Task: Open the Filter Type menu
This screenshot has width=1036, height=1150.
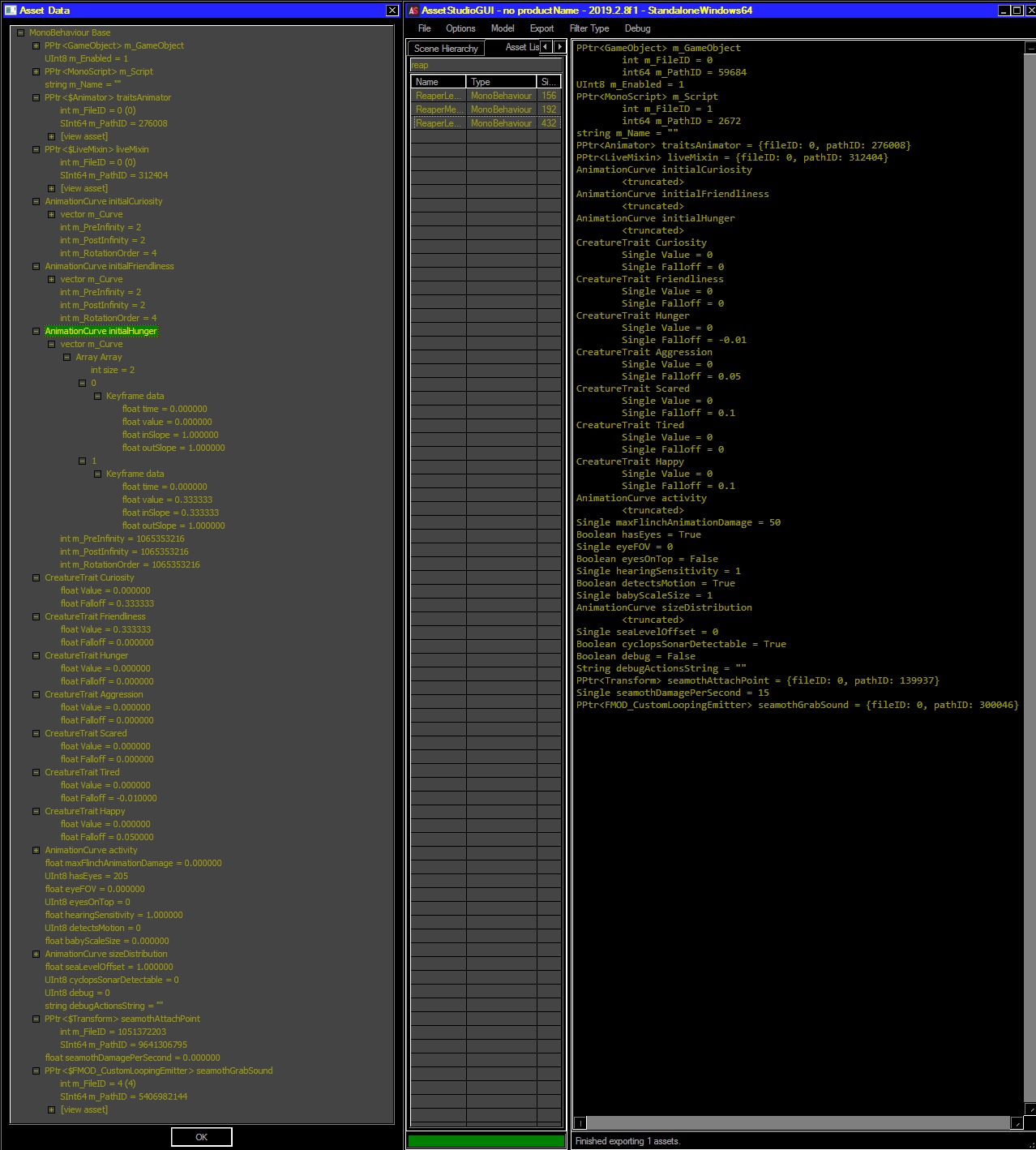Action: (589, 28)
